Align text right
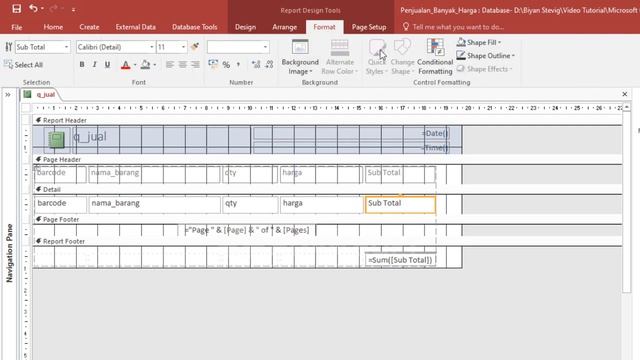 pyautogui.click(x=196, y=64)
